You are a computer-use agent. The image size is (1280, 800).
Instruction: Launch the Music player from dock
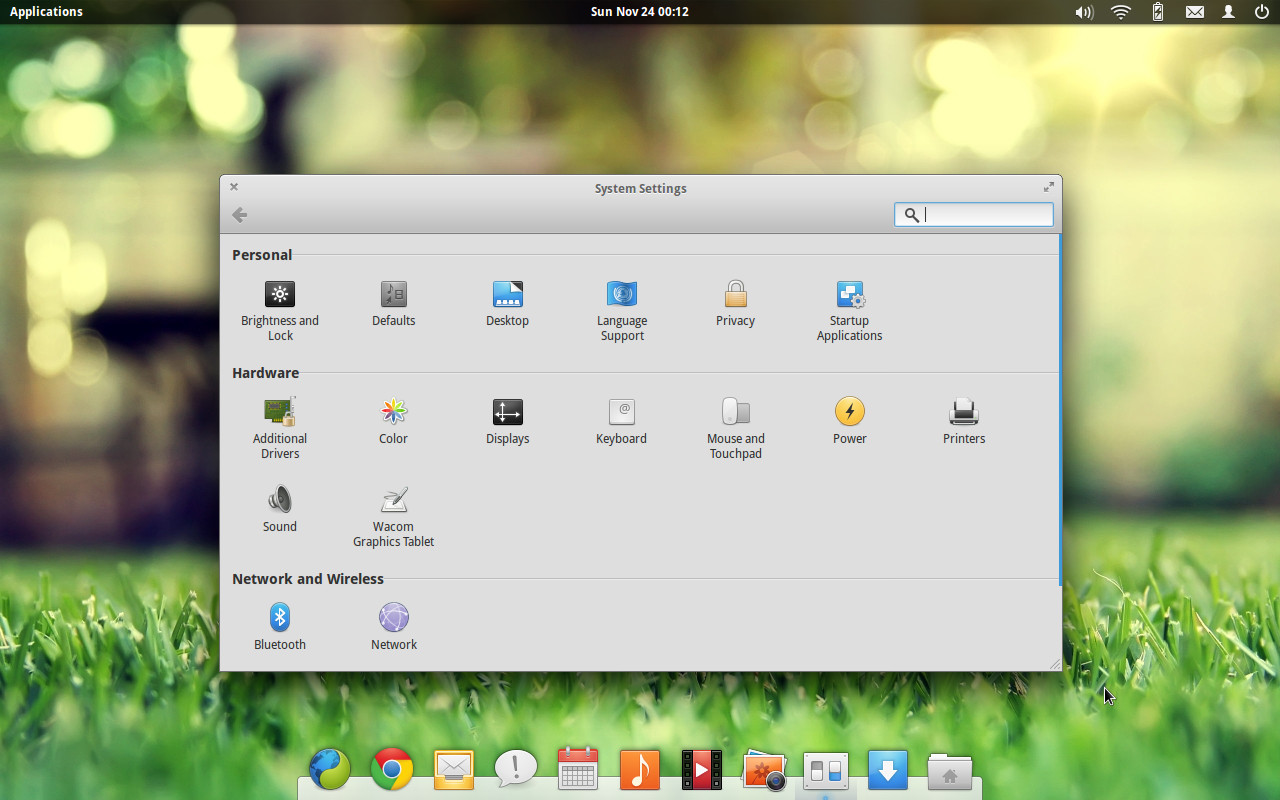(x=640, y=769)
